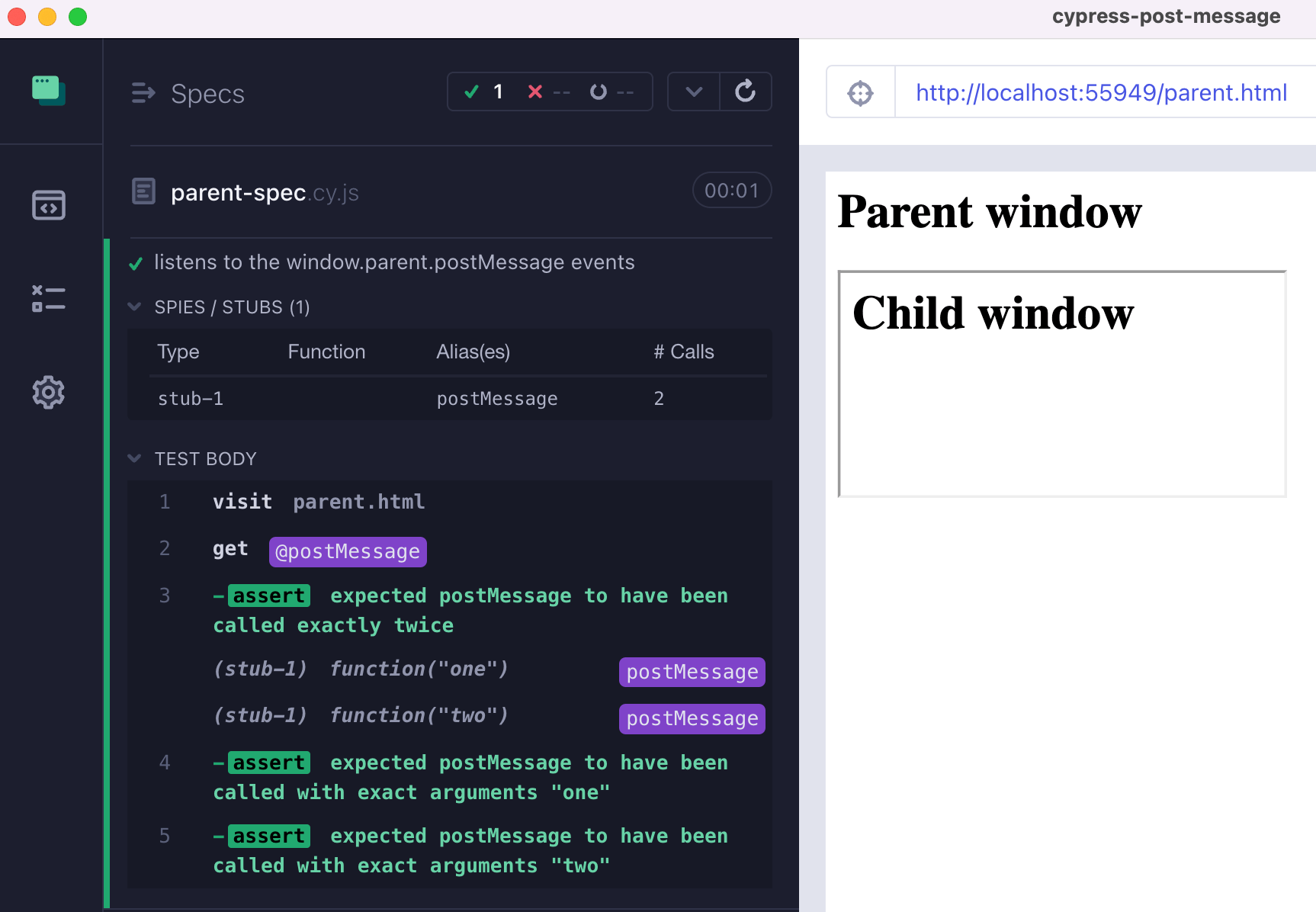The width and height of the screenshot is (1316, 912).
Task: Collapse the TEST BODY section
Action: 134,458
